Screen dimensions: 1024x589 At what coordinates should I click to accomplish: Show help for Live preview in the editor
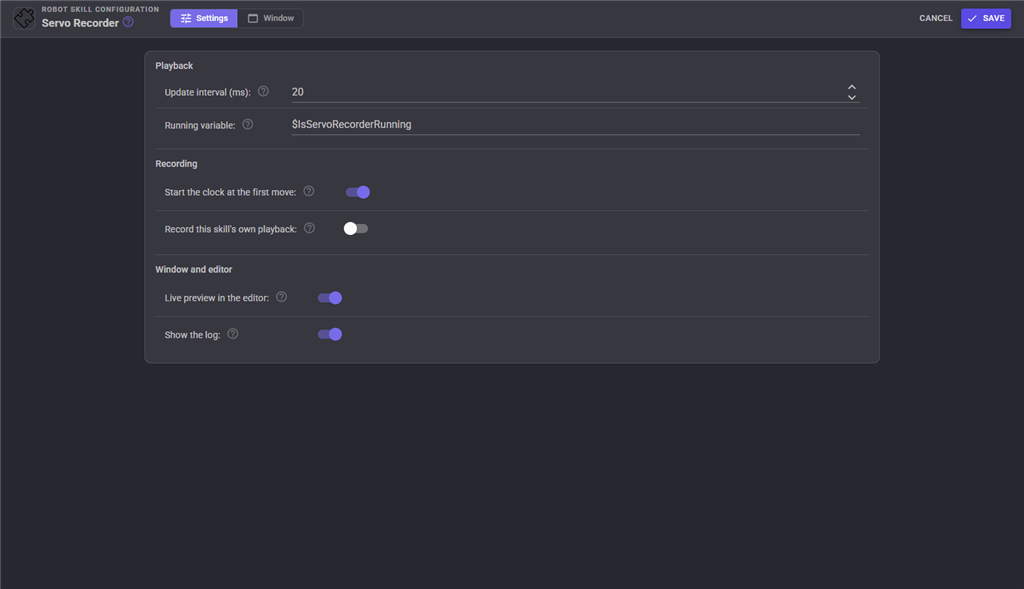[x=281, y=297]
